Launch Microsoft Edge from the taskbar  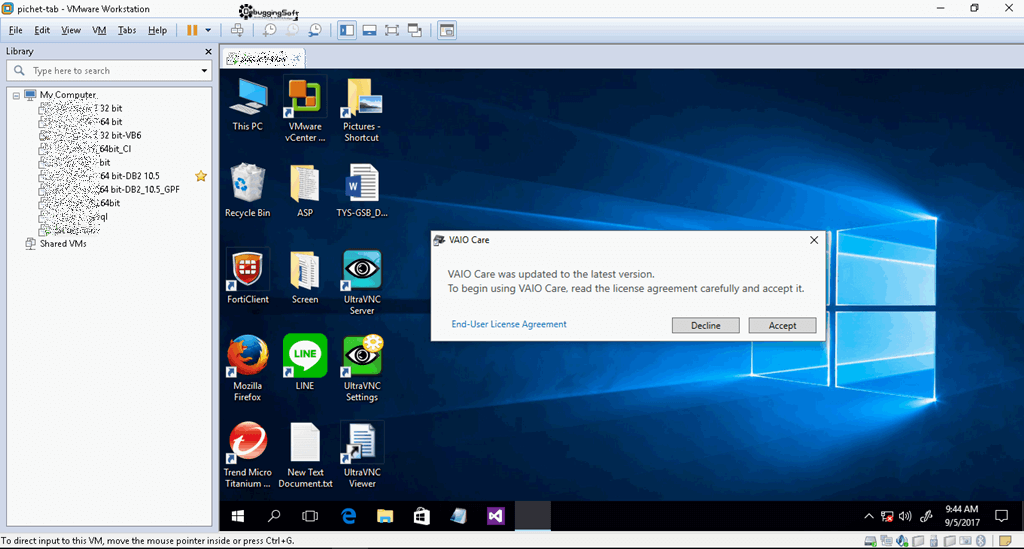pyautogui.click(x=349, y=516)
